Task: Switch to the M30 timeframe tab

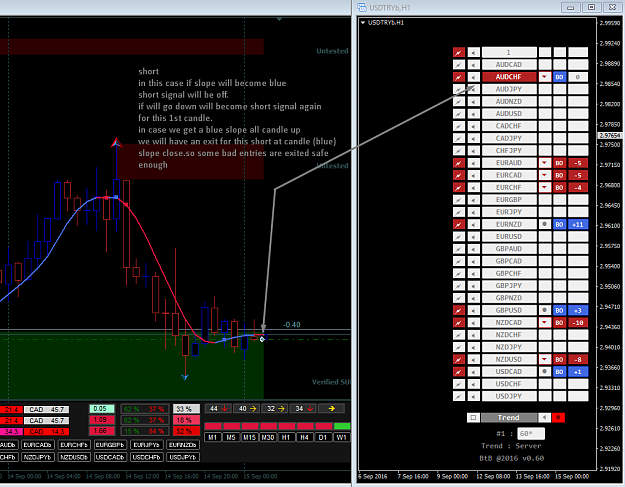Action: tap(268, 437)
